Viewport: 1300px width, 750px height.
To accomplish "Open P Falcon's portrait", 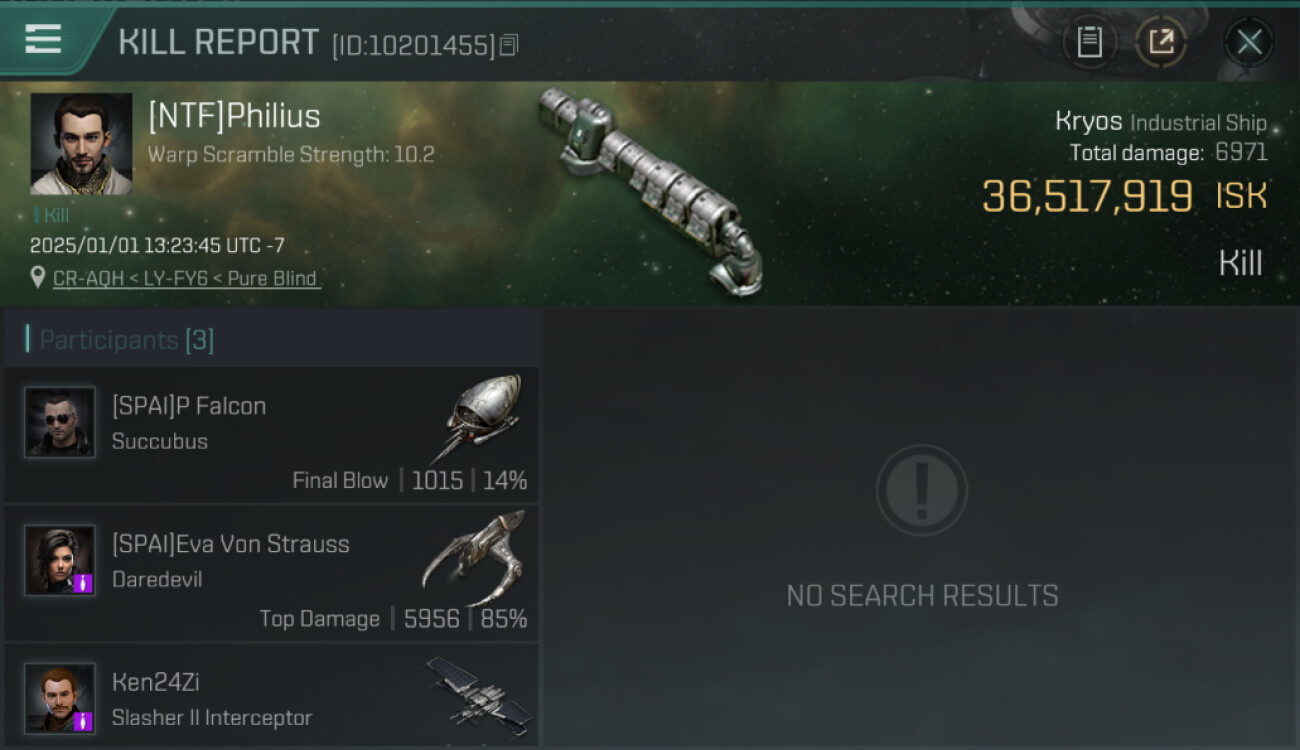I will click(60, 422).
